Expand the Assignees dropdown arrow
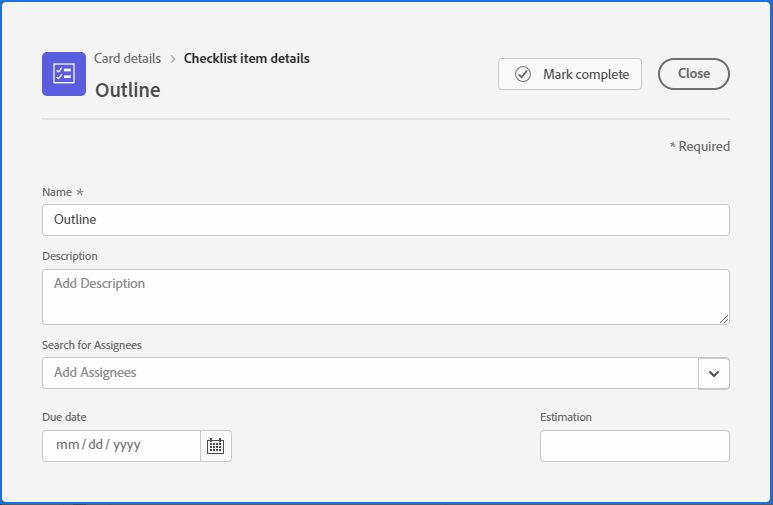This screenshot has height=505, width=773. [x=714, y=373]
